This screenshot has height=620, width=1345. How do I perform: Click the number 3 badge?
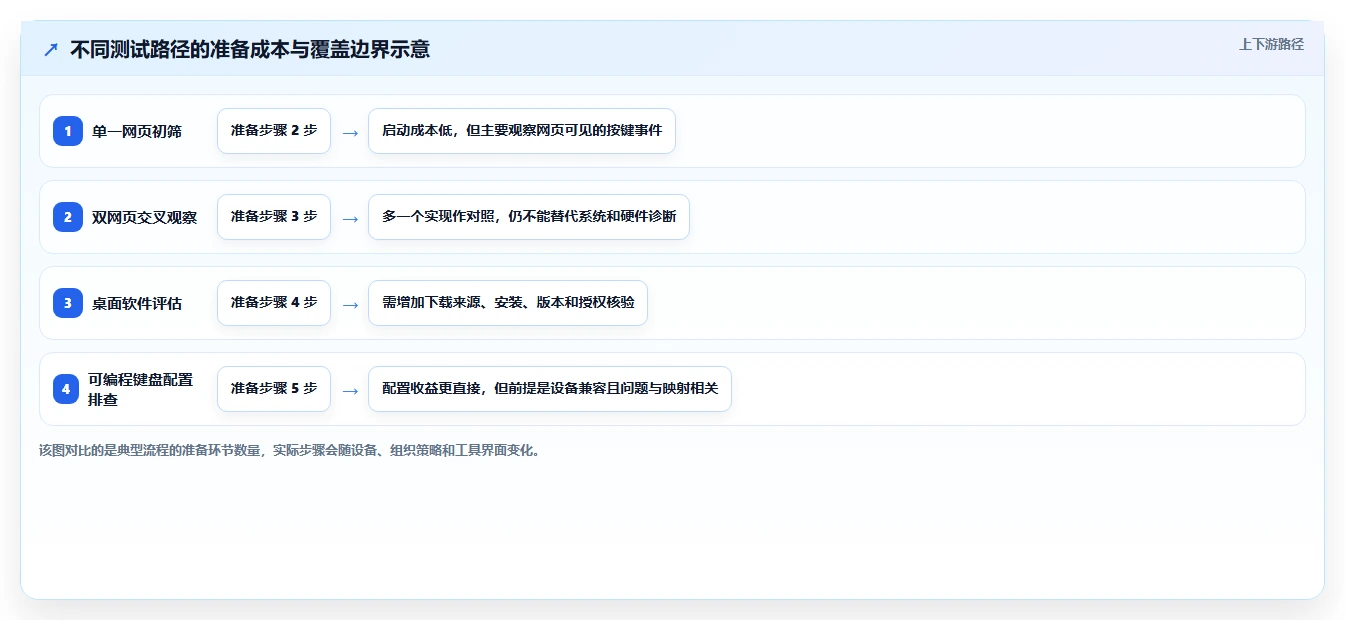tap(68, 303)
